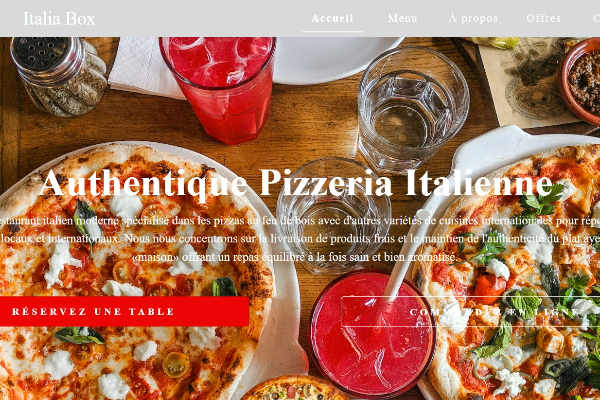Click the pepper shaker in the hero image
Viewport: 600px width, 400px height.
coord(59,76)
